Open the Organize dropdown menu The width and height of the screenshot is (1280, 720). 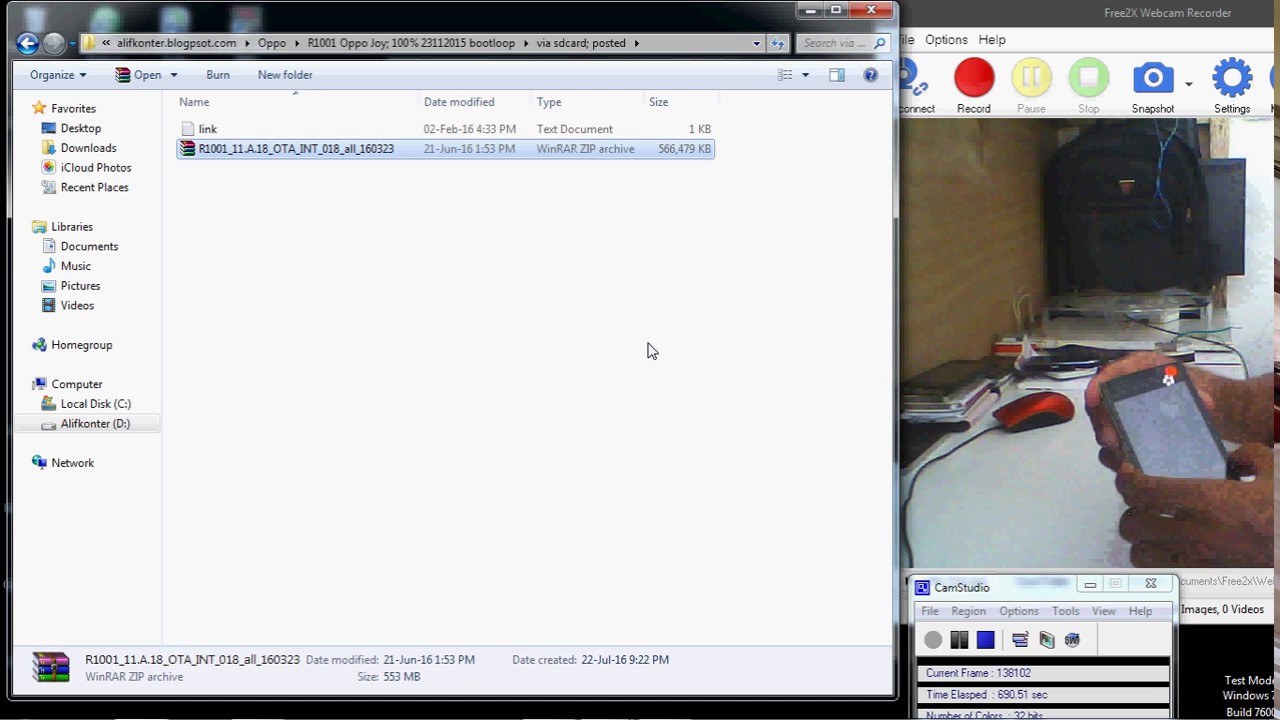58,75
